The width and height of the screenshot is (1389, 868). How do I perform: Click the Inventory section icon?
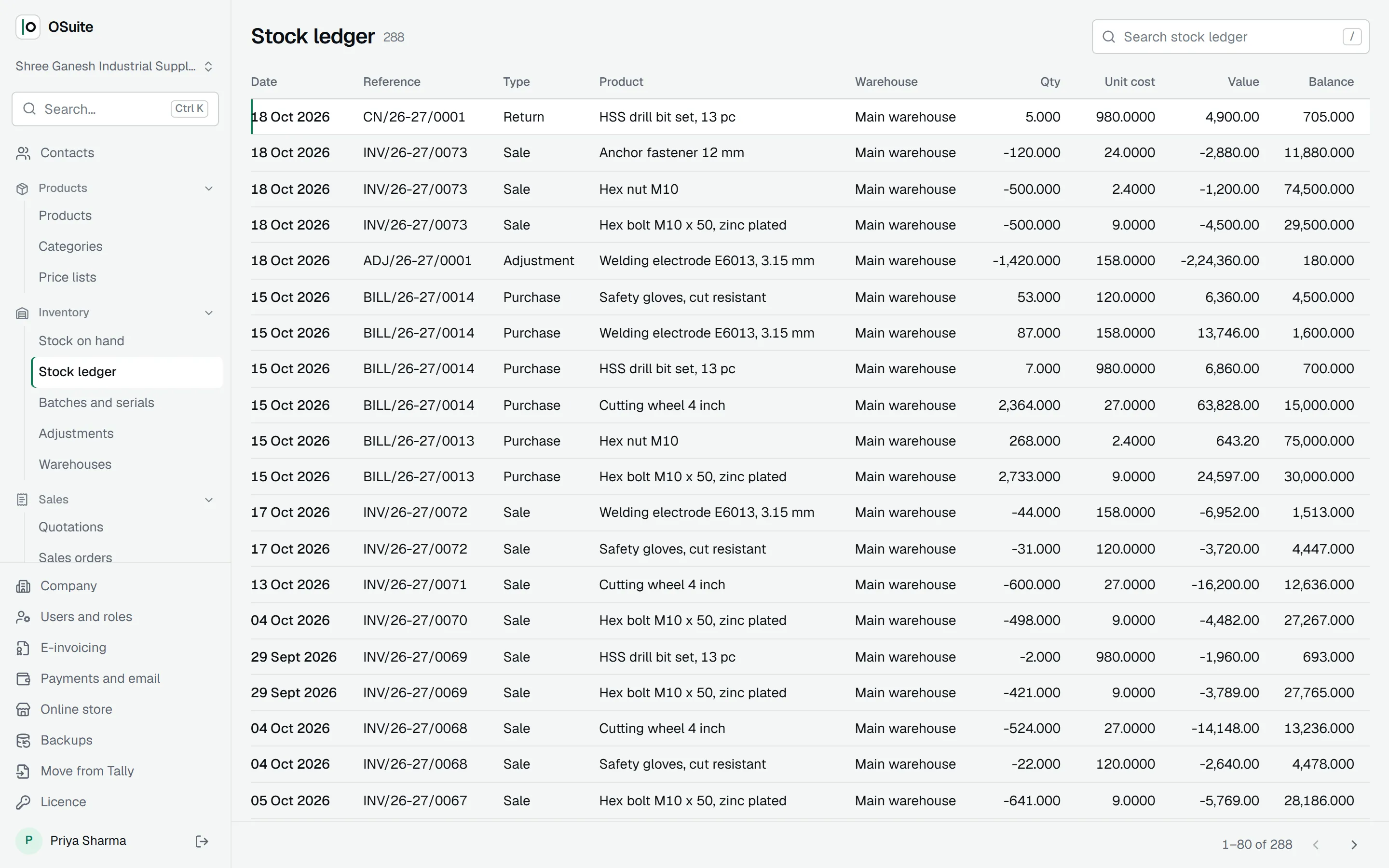(22, 313)
